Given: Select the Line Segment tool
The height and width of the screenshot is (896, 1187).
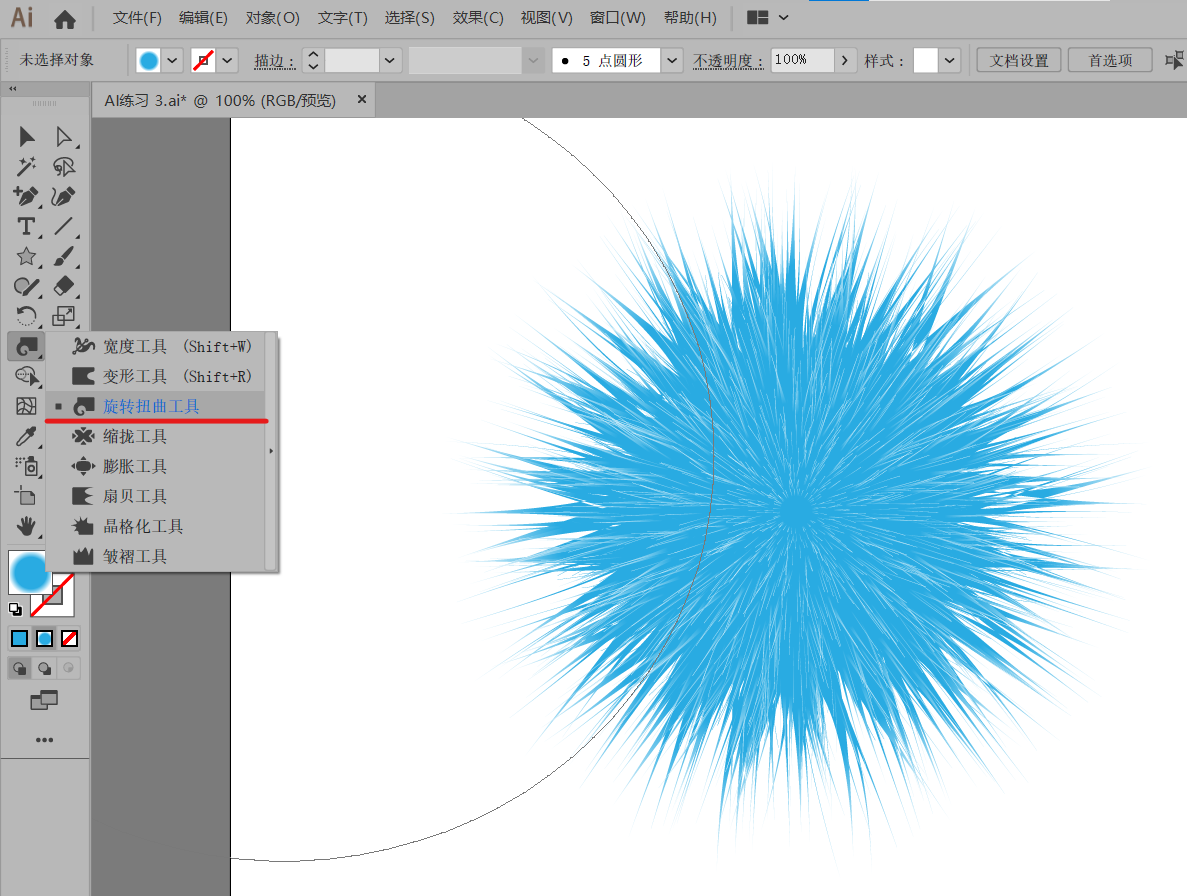Looking at the screenshot, I should [x=64, y=226].
